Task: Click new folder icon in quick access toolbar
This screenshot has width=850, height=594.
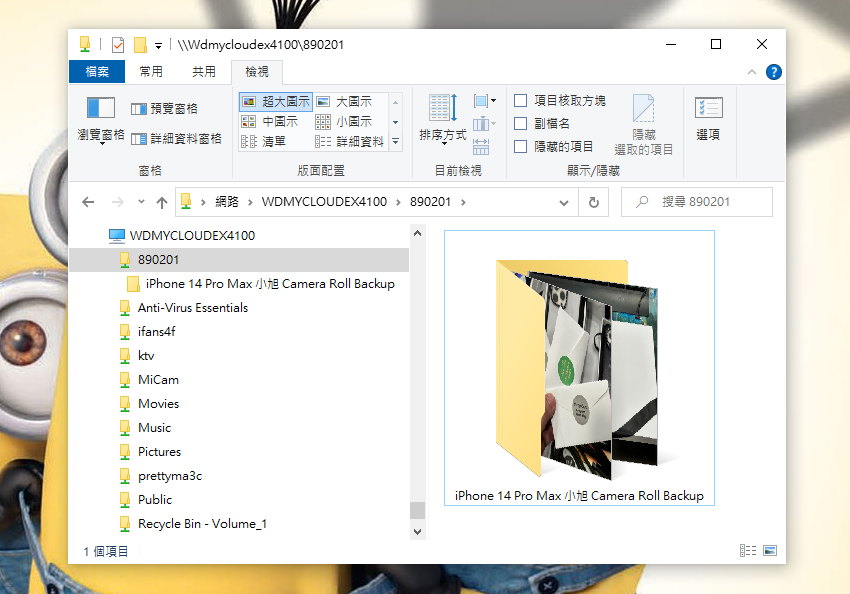Action: (140, 44)
